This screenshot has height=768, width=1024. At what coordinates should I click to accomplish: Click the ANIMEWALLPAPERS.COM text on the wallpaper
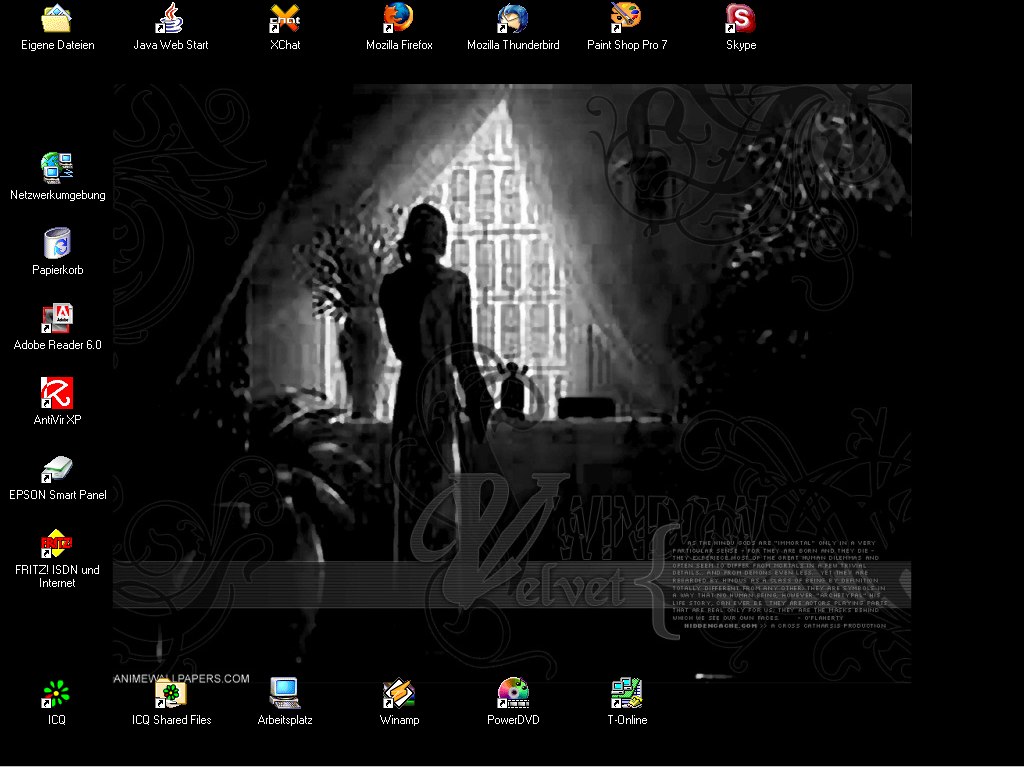click(182, 679)
